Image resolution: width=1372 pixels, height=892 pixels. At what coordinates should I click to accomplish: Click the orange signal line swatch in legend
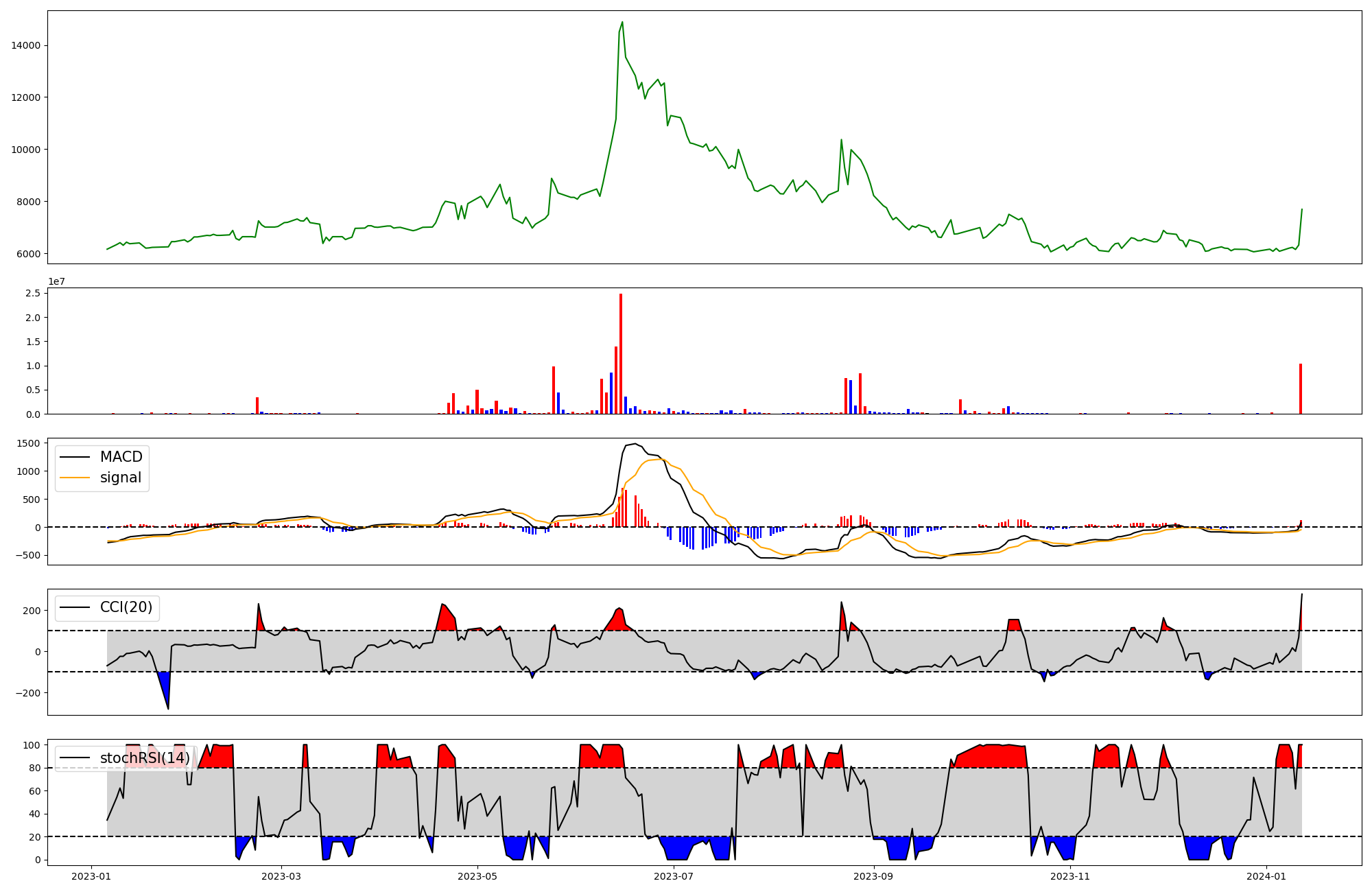click(75, 478)
